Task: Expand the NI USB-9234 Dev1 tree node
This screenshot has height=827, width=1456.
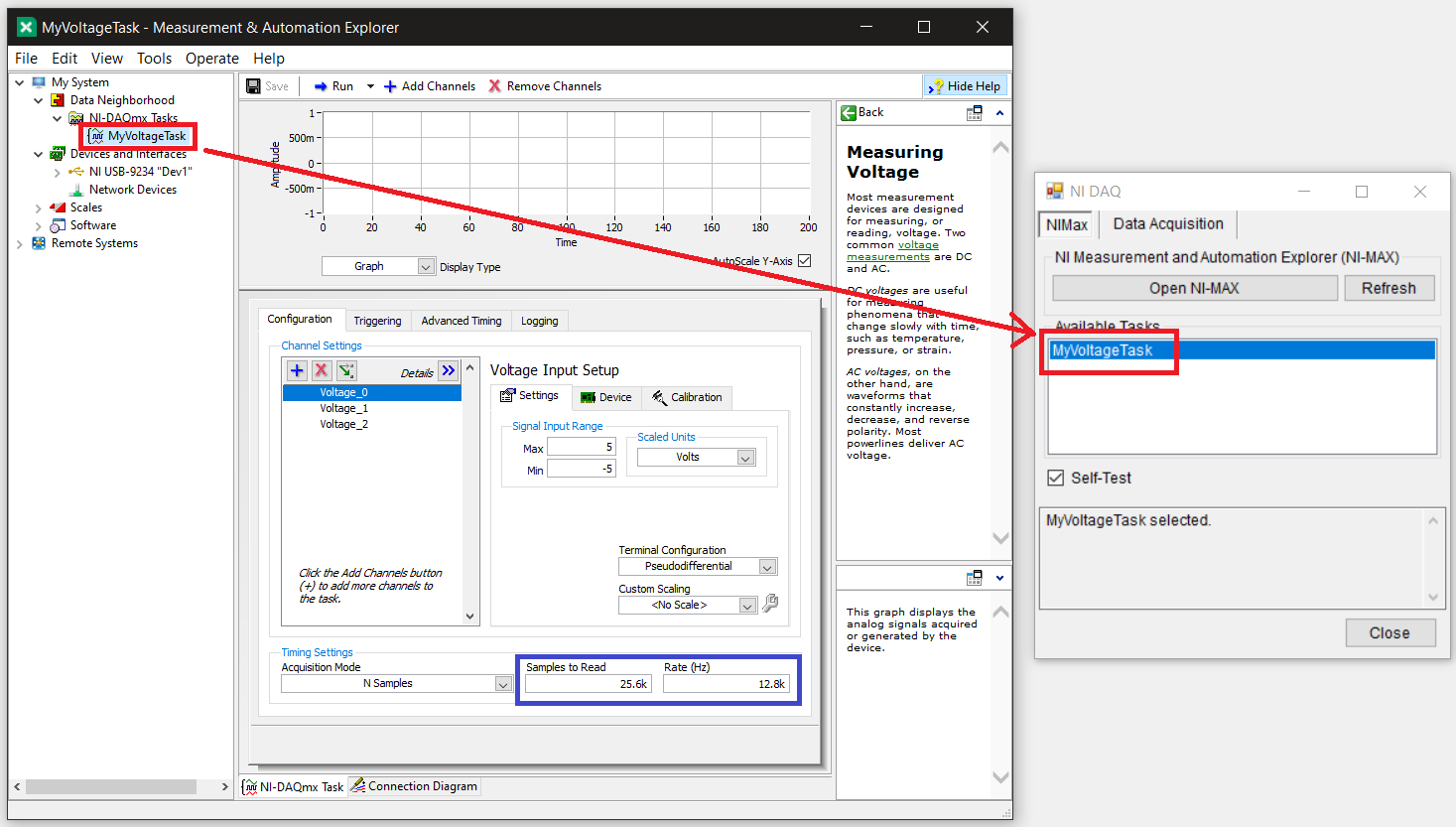Action: tap(57, 172)
